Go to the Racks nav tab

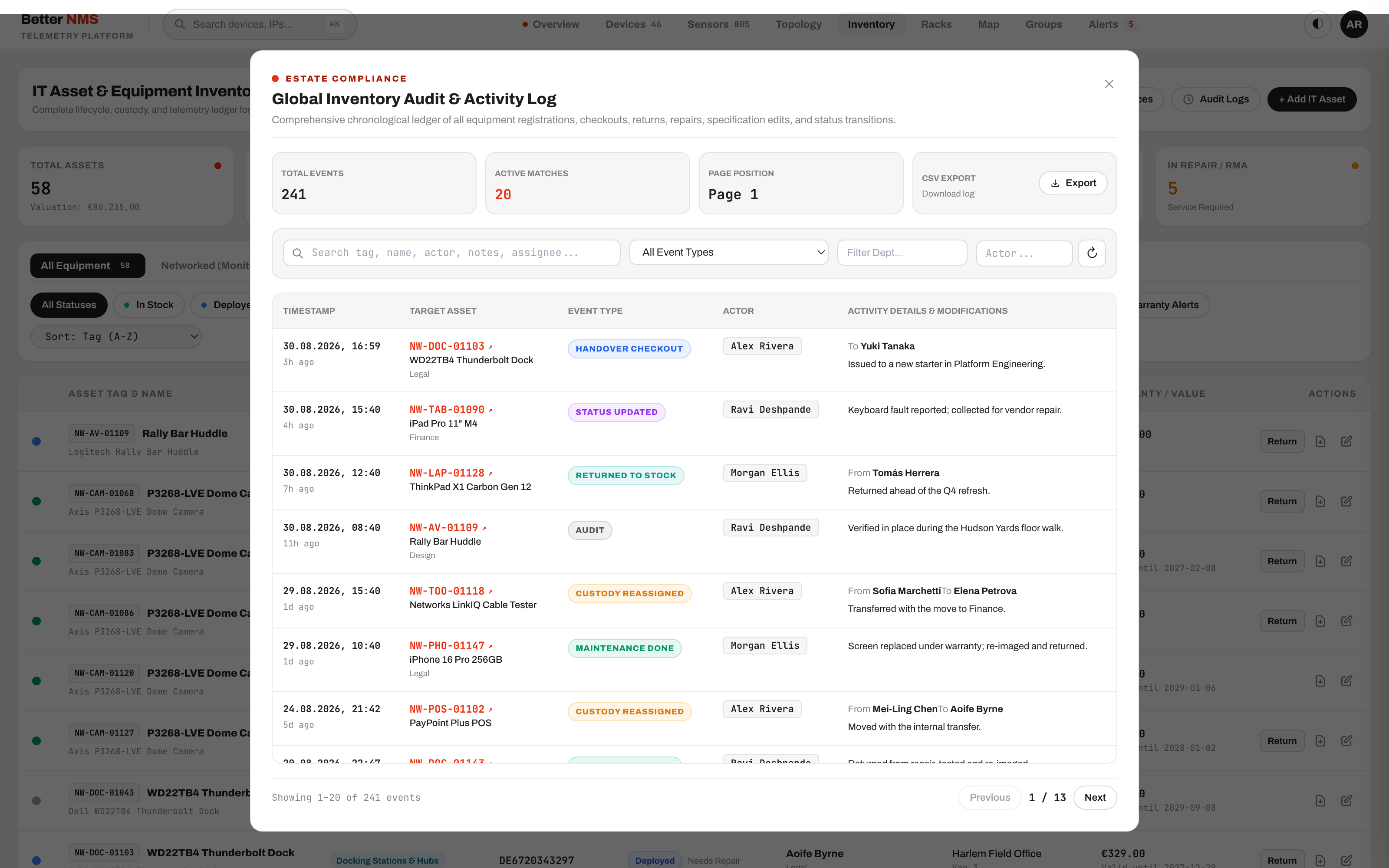point(935,24)
